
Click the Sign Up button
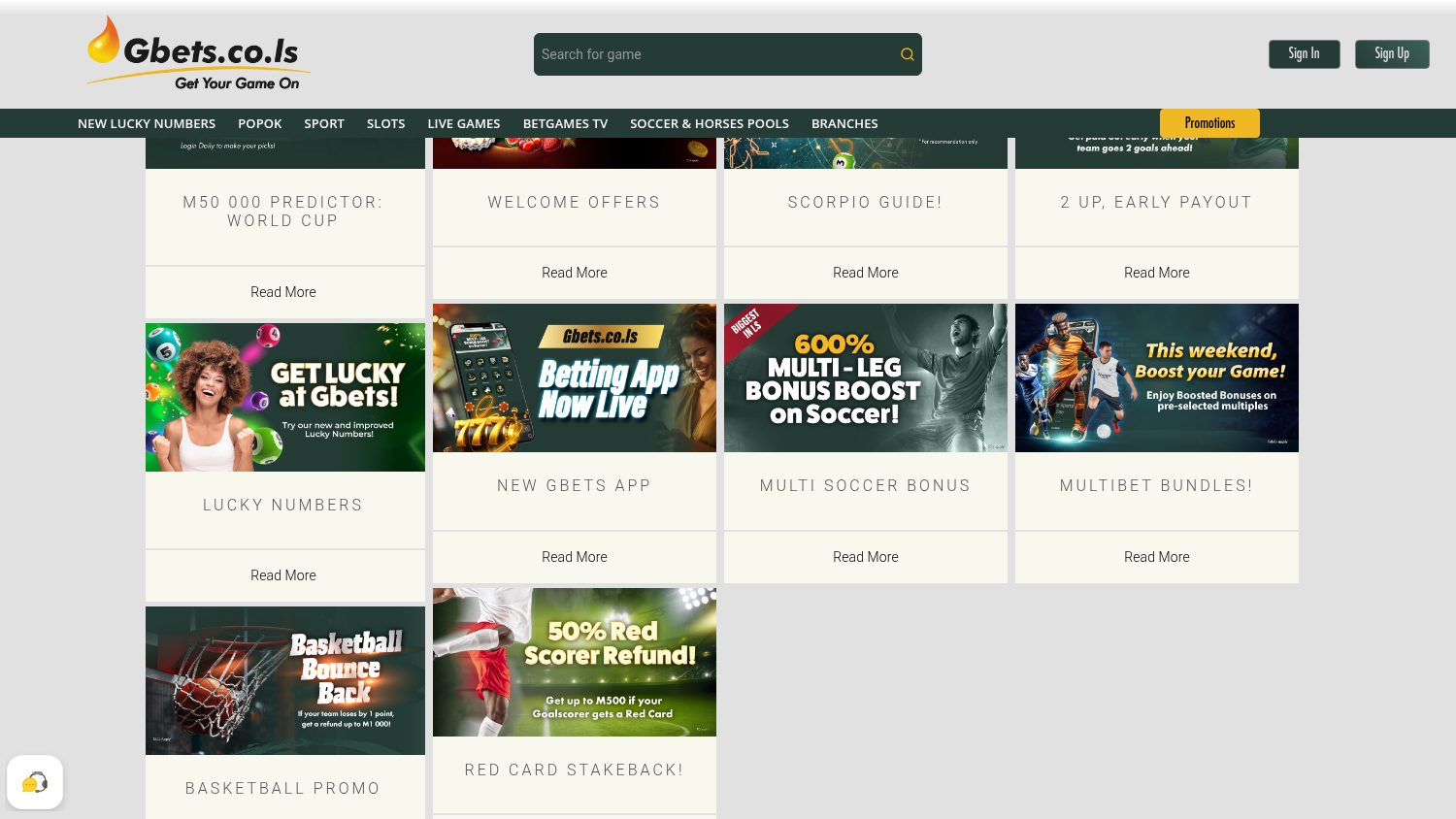(x=1392, y=54)
